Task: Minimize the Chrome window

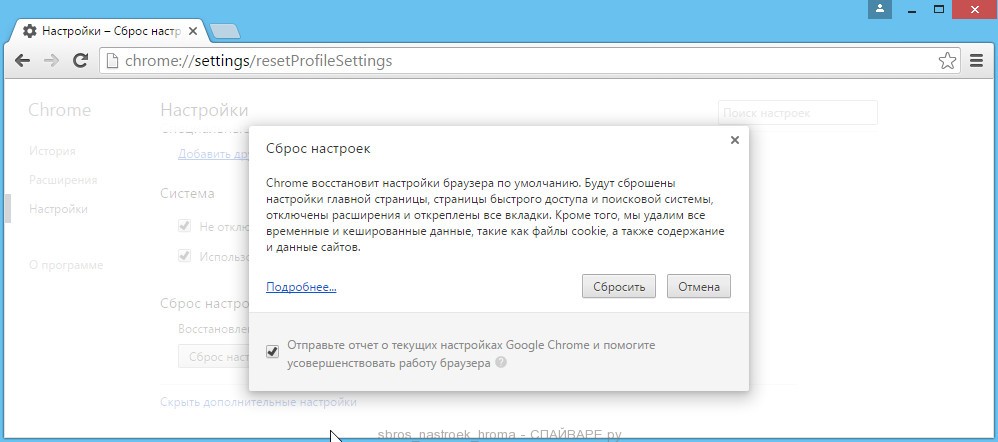Action: (911, 9)
